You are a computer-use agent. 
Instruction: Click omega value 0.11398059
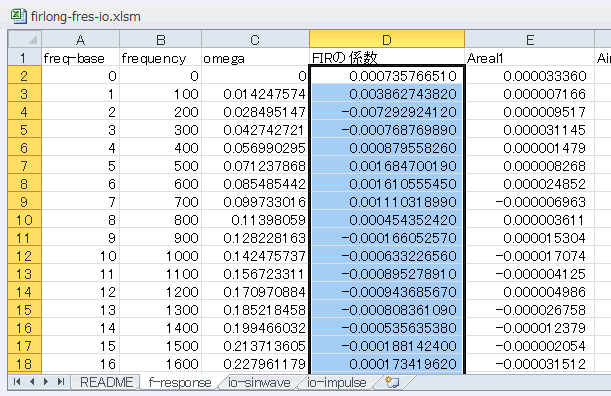coord(255,220)
